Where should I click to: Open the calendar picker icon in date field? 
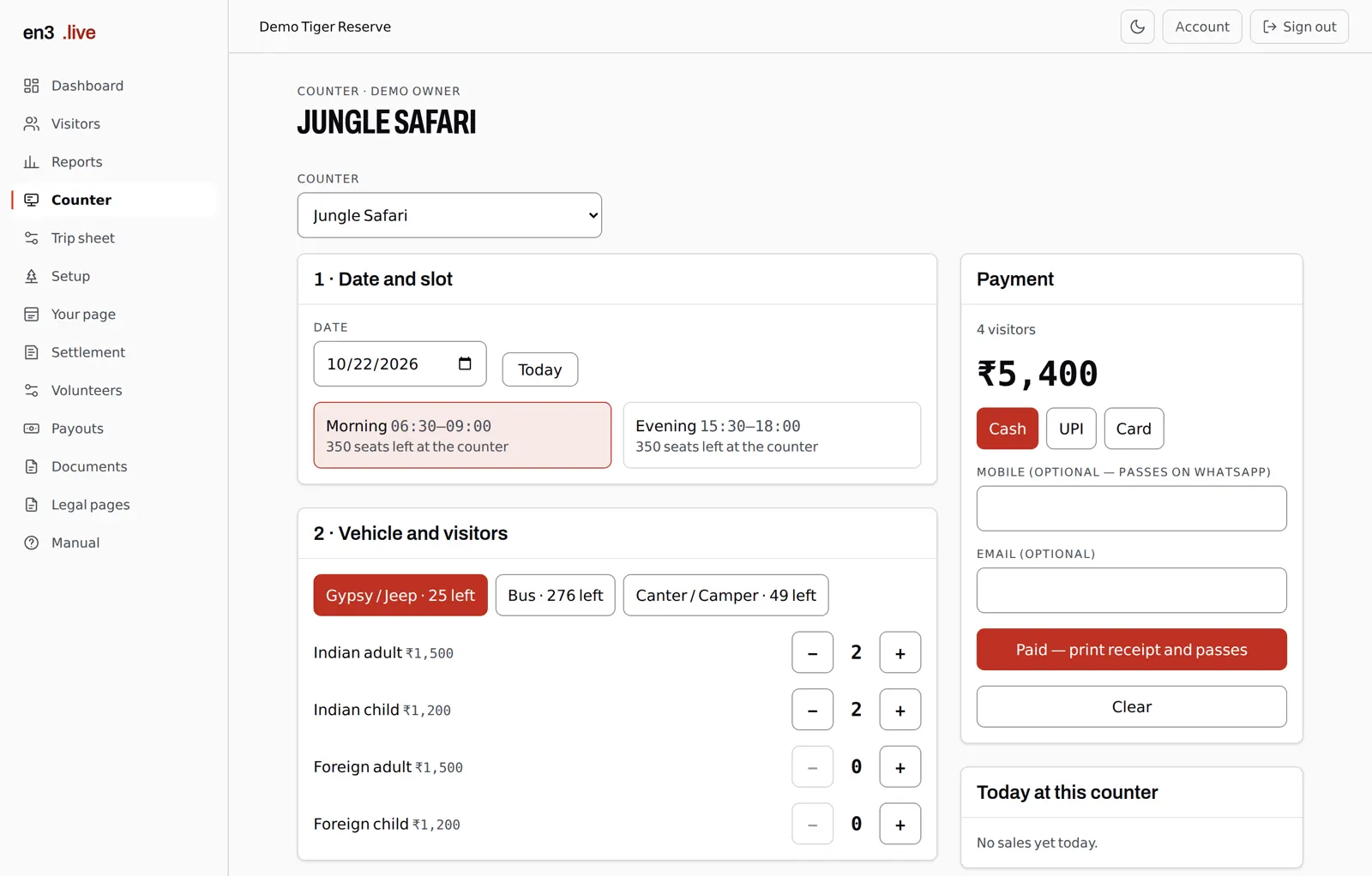point(465,363)
